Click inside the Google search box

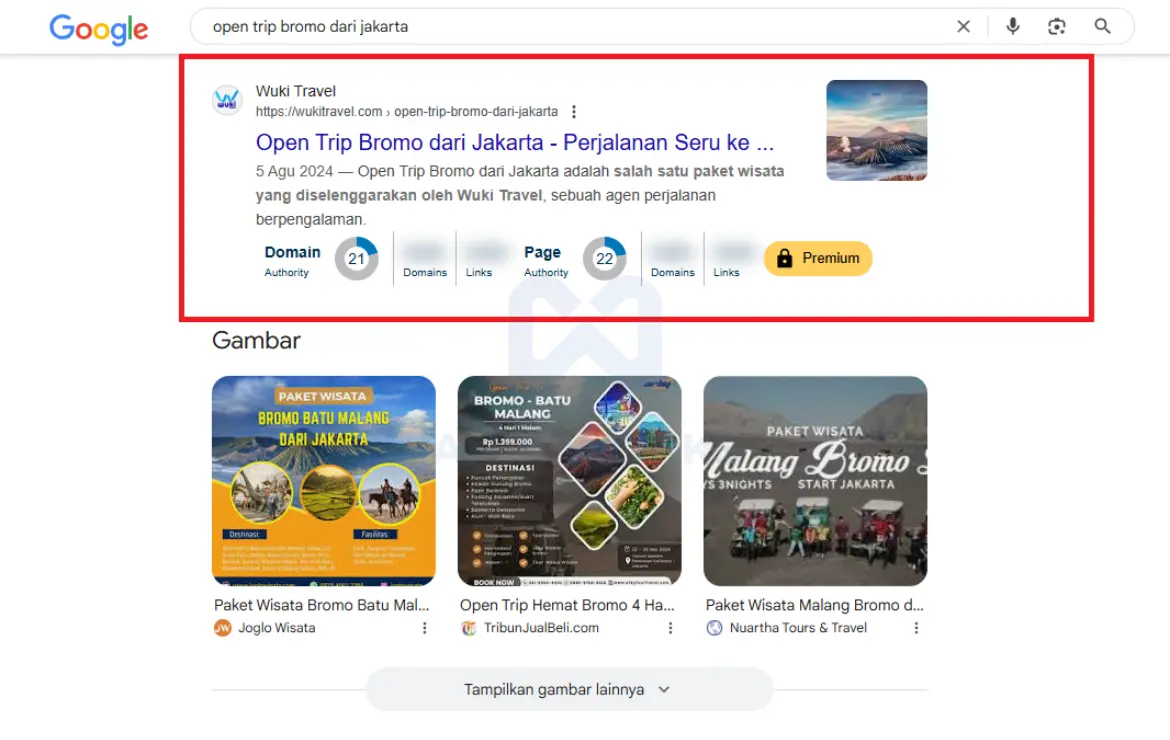pyautogui.click(x=575, y=27)
